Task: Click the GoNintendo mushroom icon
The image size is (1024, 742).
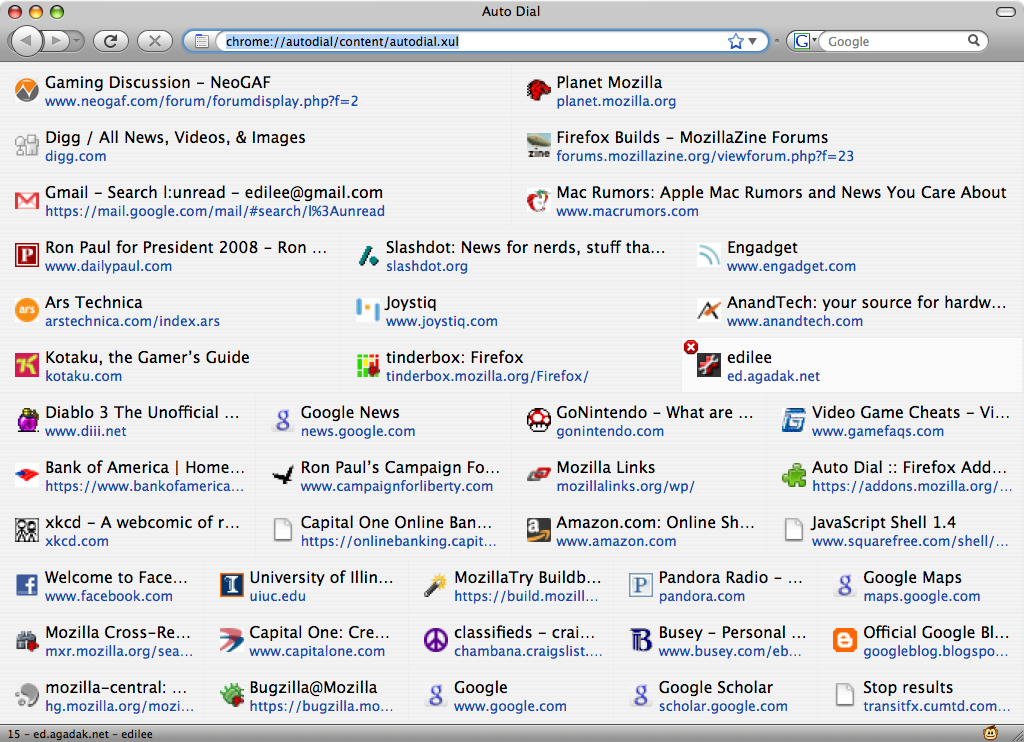Action: 538,420
